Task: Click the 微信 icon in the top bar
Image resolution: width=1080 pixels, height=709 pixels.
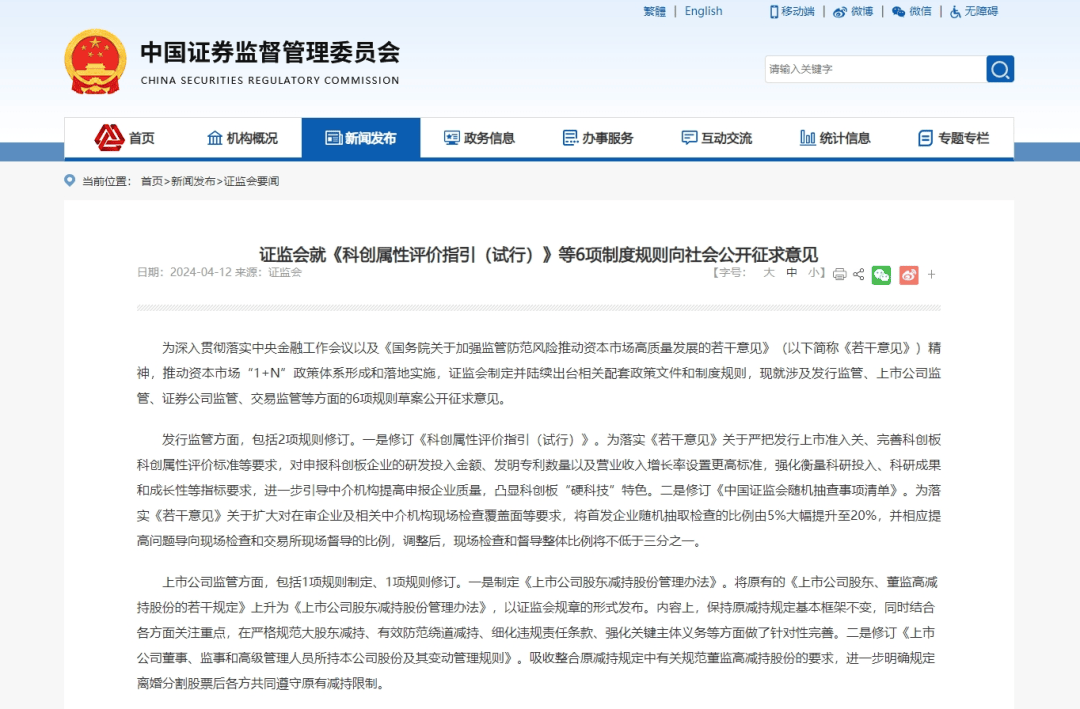Action: 898,11
